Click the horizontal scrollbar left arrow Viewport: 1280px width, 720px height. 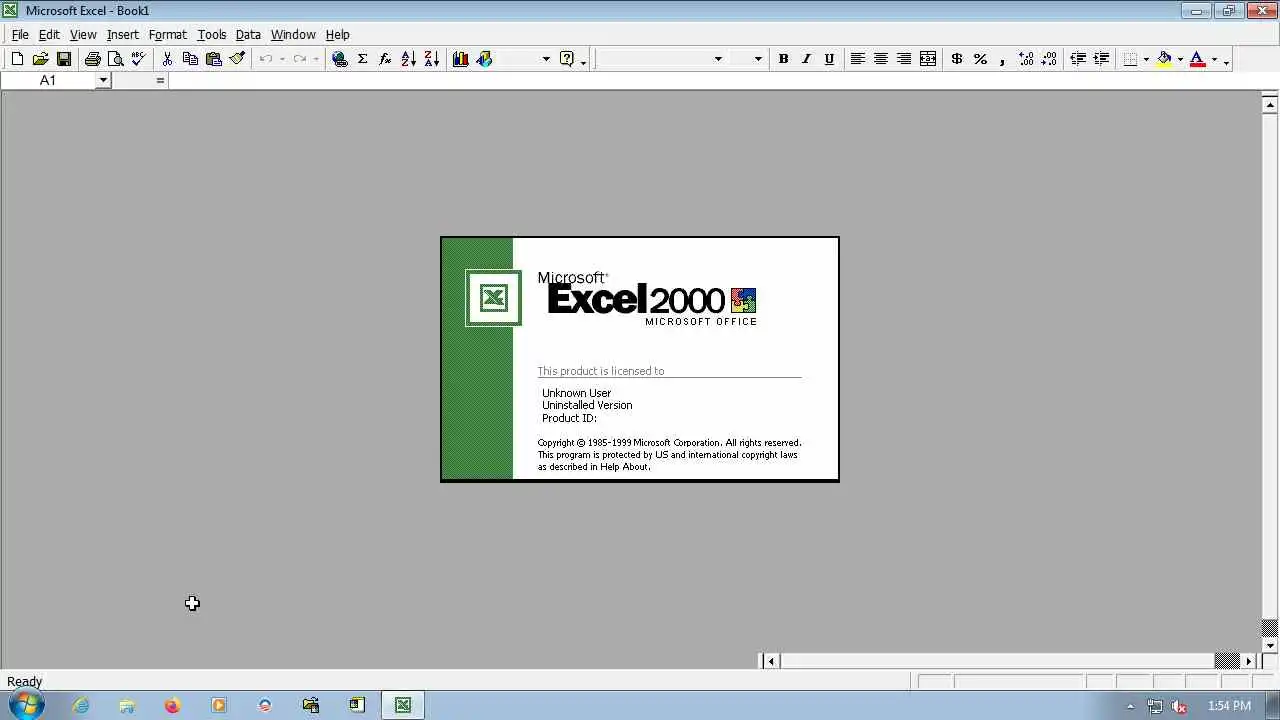[770, 661]
